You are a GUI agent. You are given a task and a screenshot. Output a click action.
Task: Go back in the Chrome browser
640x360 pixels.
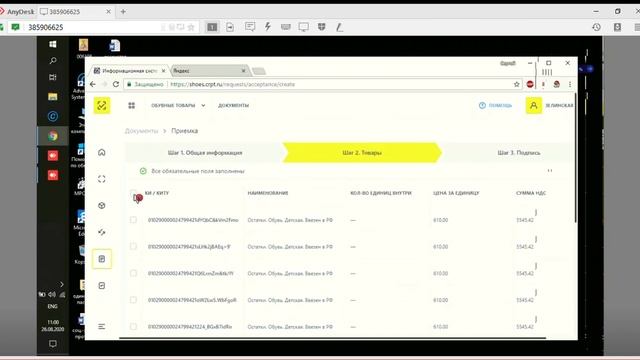[93, 84]
